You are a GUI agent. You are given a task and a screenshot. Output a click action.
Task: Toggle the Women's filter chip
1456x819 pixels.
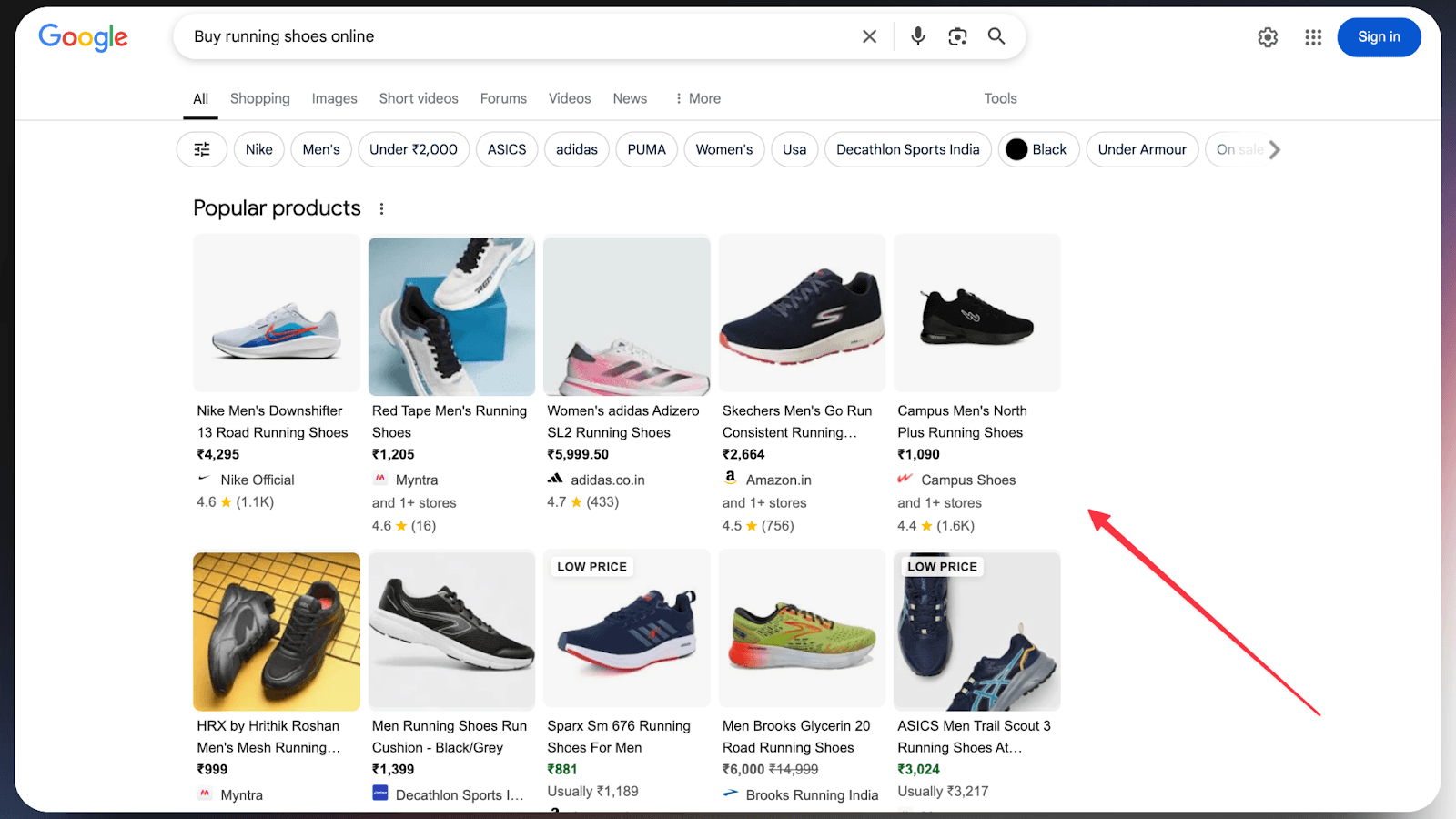(724, 149)
